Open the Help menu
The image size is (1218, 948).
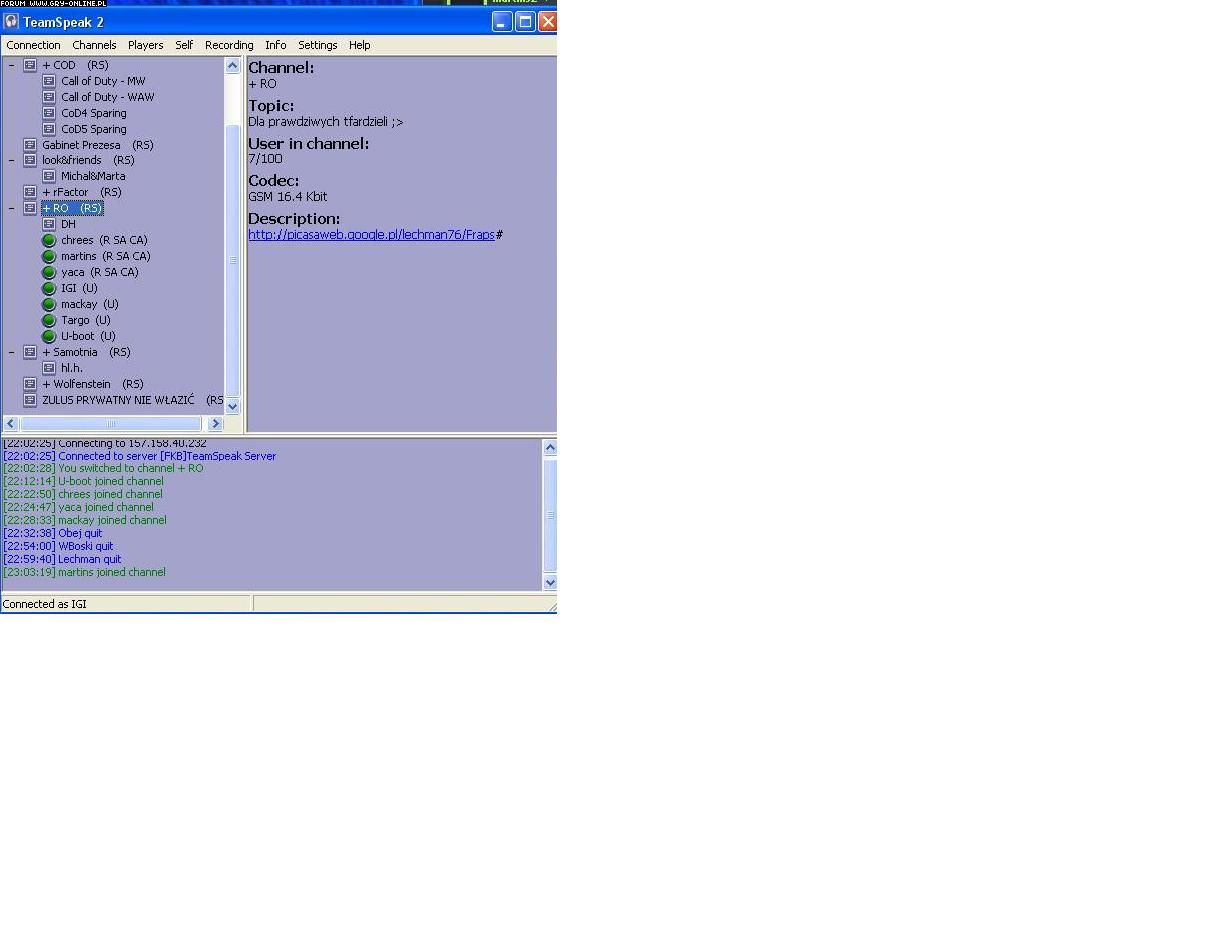[360, 45]
